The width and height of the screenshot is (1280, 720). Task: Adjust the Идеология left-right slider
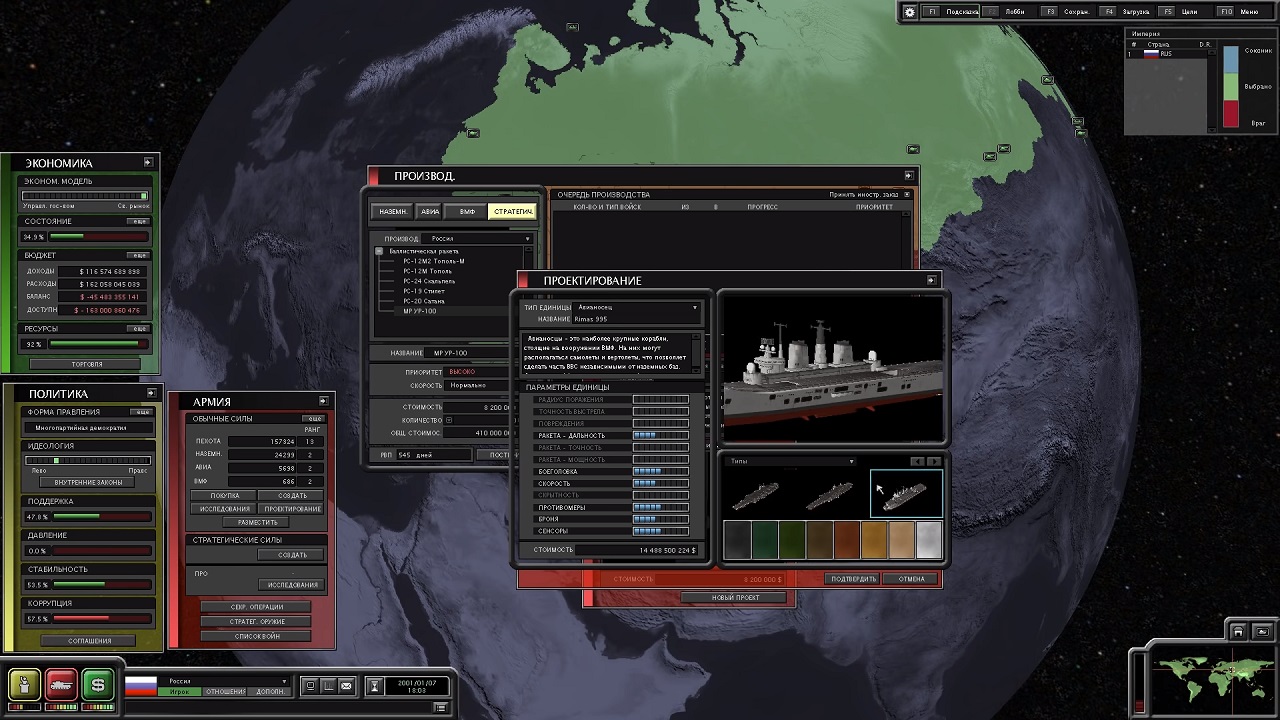click(x=88, y=460)
